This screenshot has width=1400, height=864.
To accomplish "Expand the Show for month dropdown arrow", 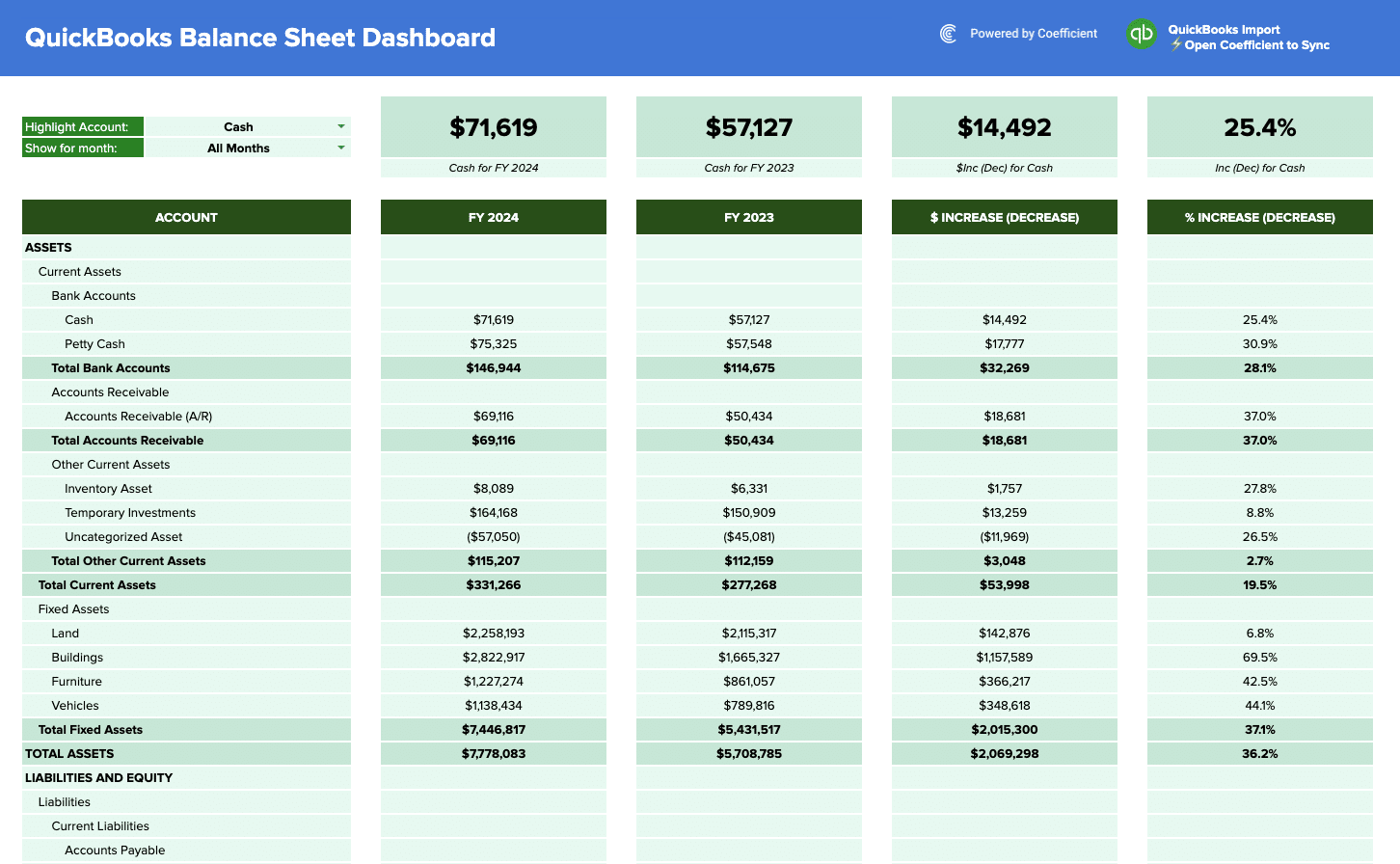I will tap(341, 148).
